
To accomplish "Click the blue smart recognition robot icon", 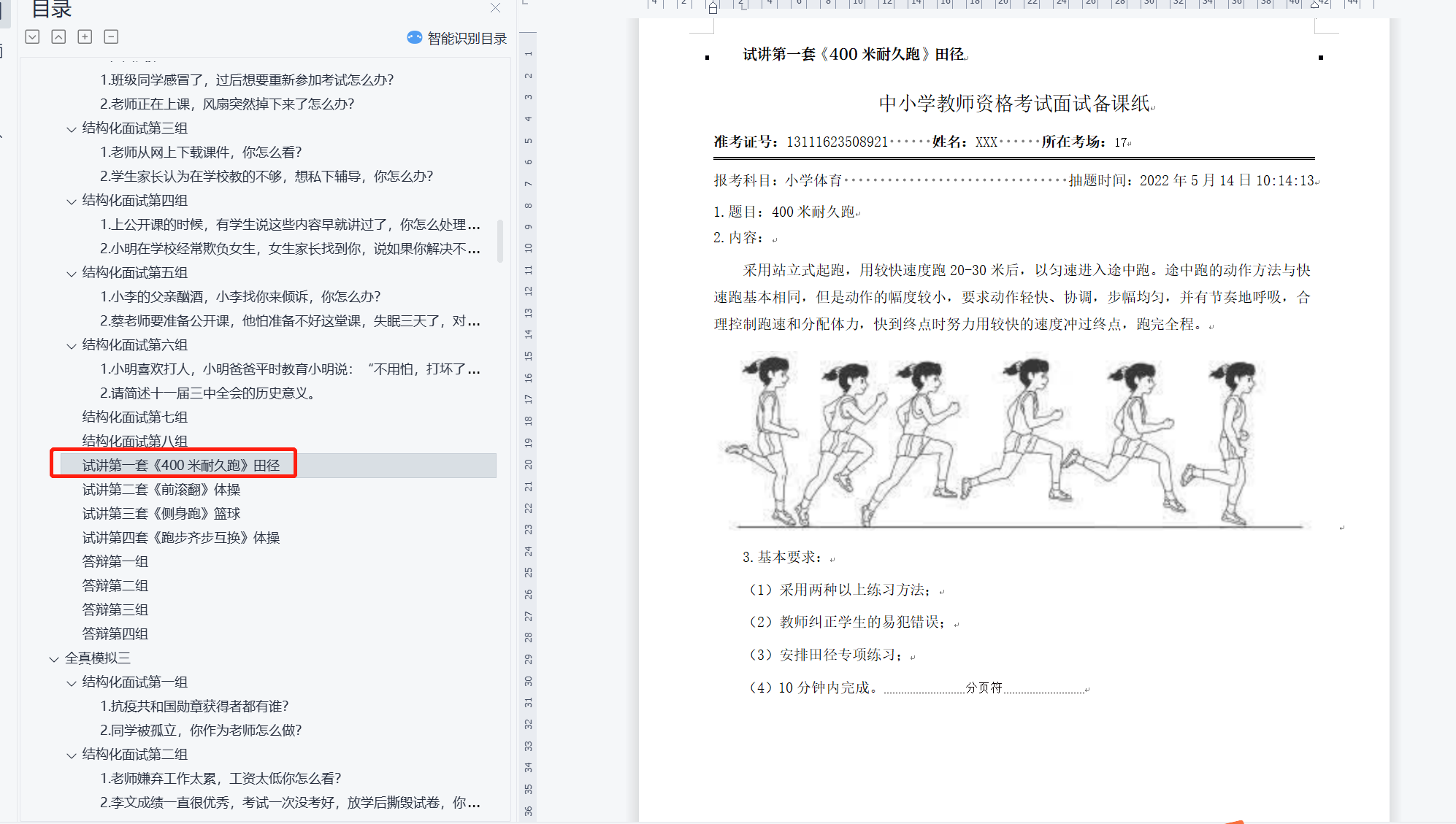I will point(414,37).
